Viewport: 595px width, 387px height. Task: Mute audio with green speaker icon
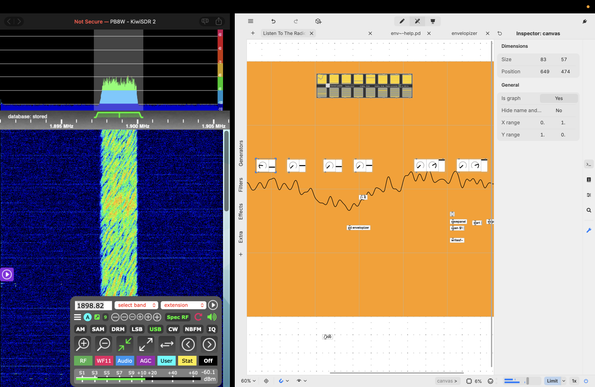coord(212,317)
